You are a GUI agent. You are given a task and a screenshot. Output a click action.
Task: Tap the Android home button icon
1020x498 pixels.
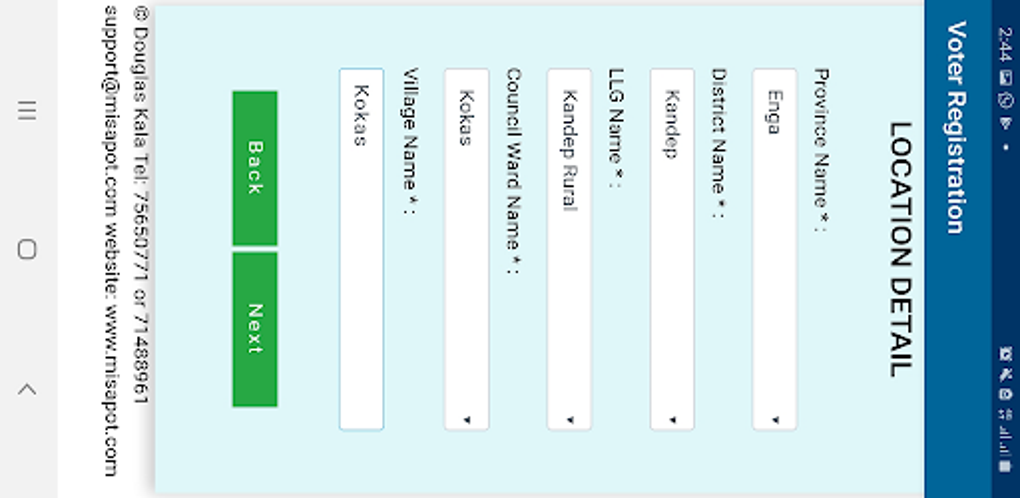click(27, 249)
